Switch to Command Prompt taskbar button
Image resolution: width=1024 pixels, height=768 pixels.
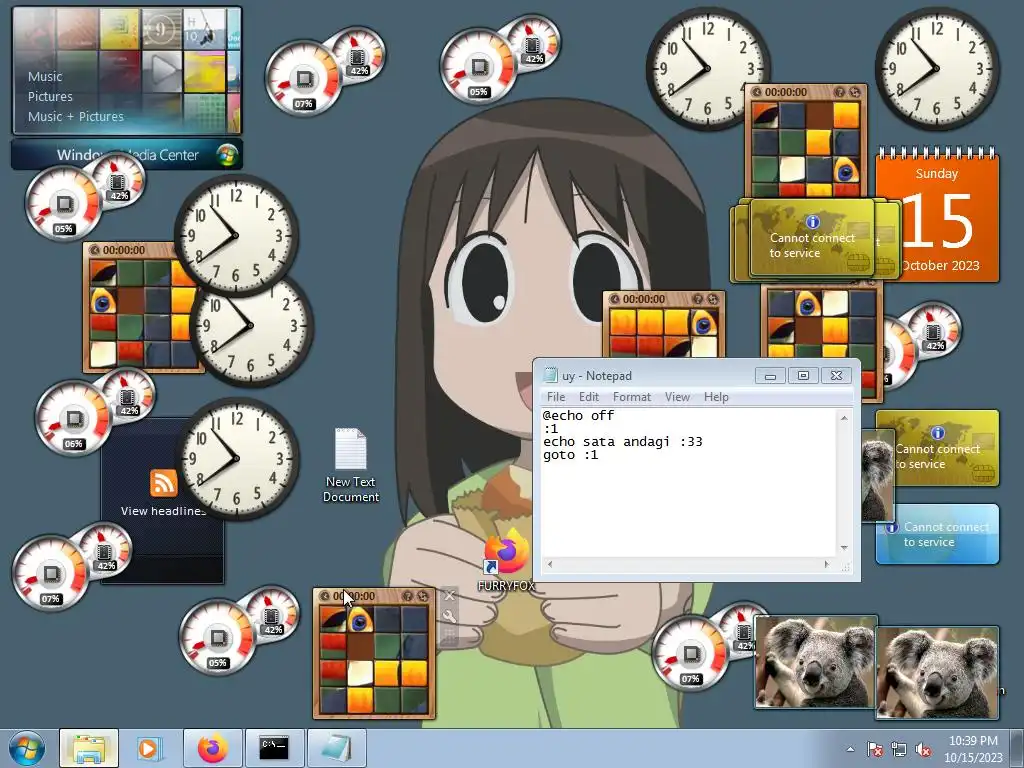pos(274,748)
